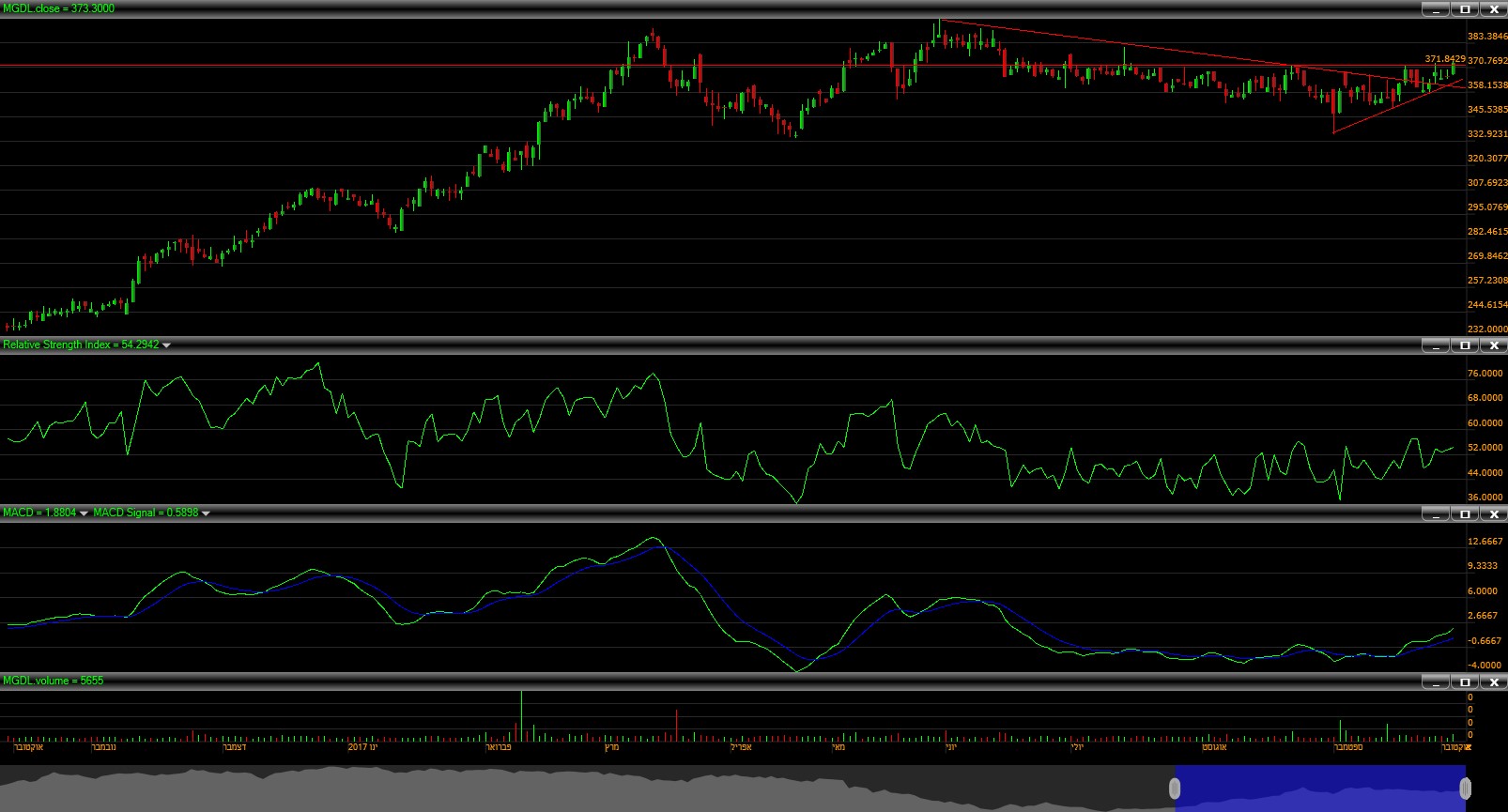Close the Relative Strength Index panel
Viewport: 1508px width, 812px height.
coord(1493,345)
